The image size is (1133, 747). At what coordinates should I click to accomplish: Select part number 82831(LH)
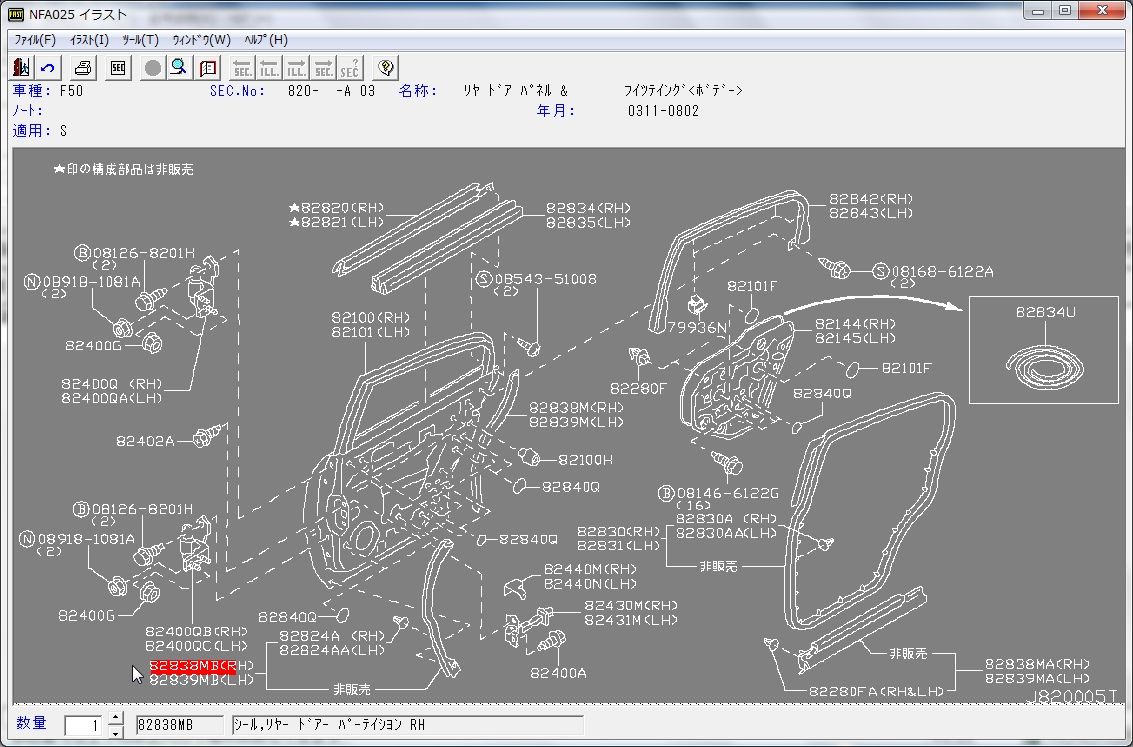click(619, 545)
